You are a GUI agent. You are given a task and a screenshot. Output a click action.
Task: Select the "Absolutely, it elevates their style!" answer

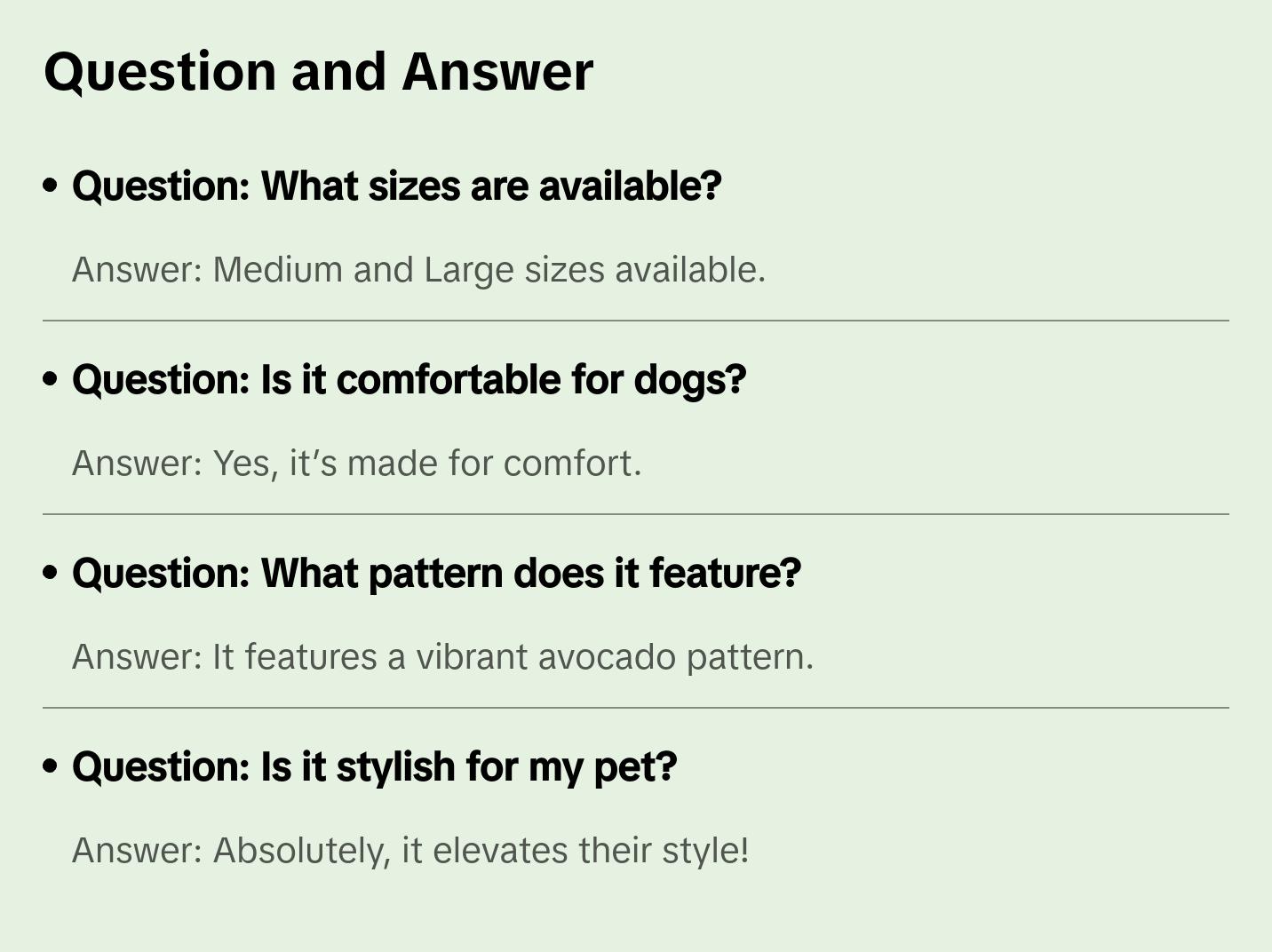[x=410, y=851]
